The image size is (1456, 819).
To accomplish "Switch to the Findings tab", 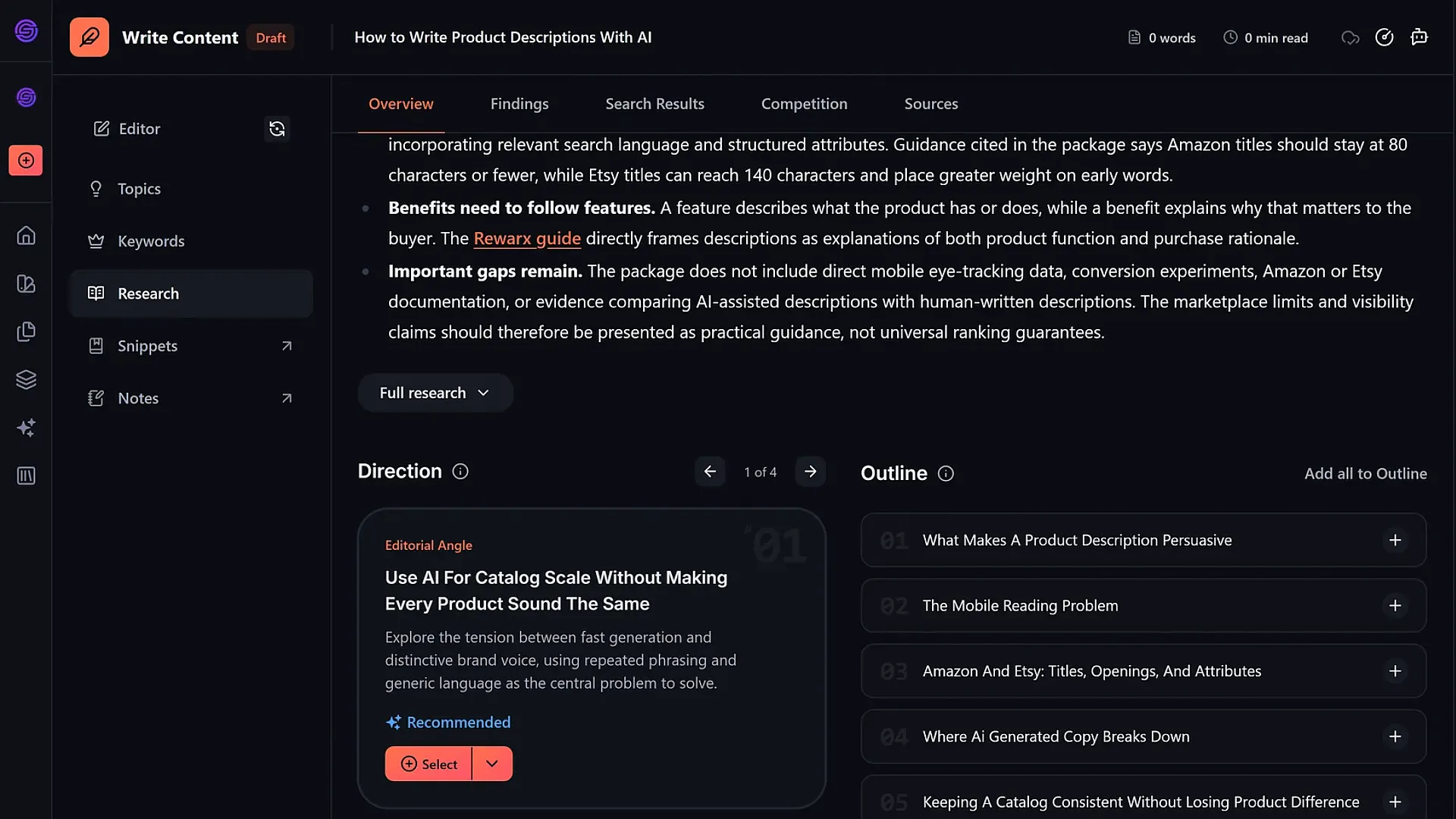I will pos(519,104).
